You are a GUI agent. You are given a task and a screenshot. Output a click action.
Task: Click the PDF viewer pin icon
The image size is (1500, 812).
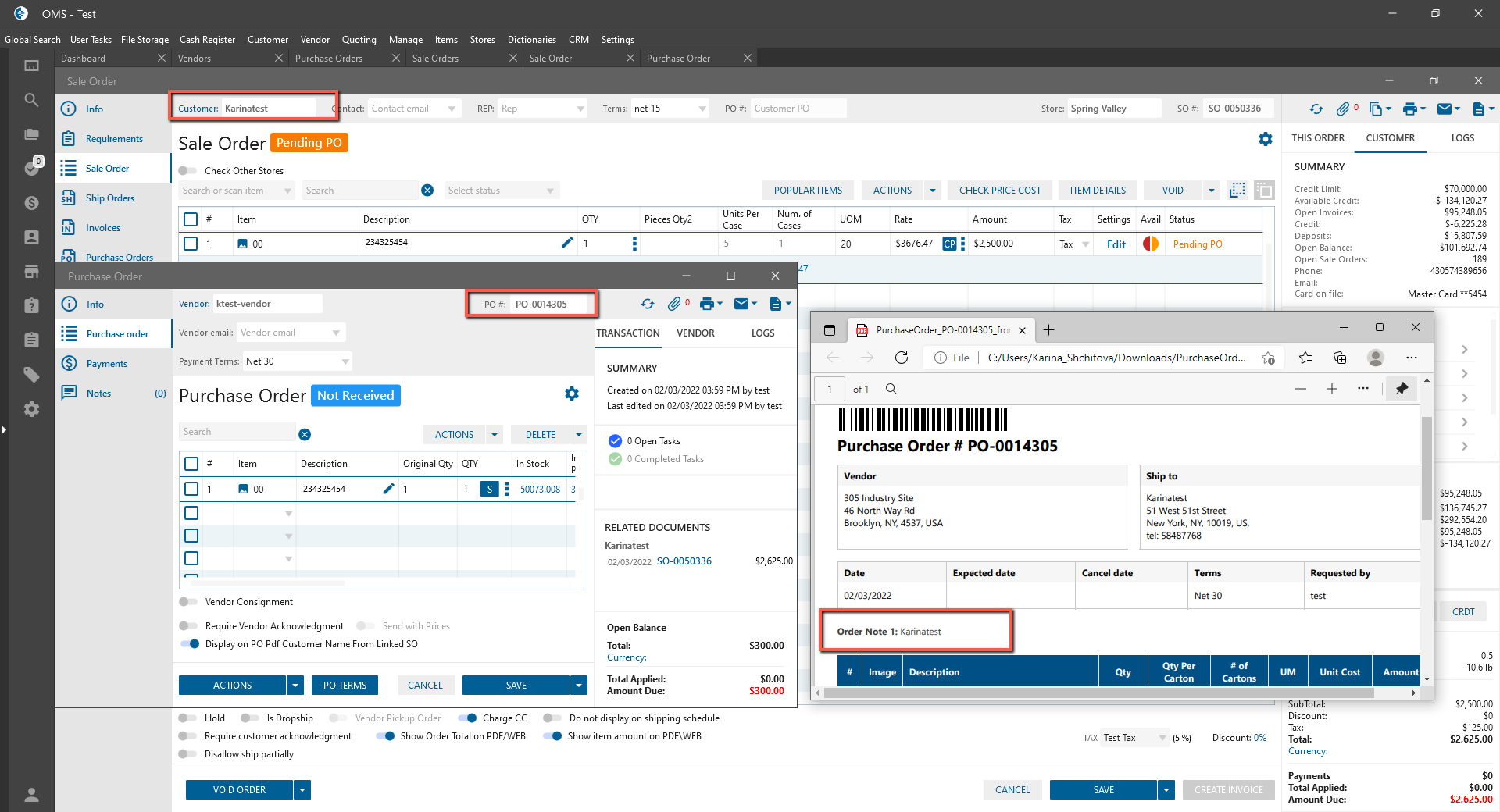coord(1402,389)
